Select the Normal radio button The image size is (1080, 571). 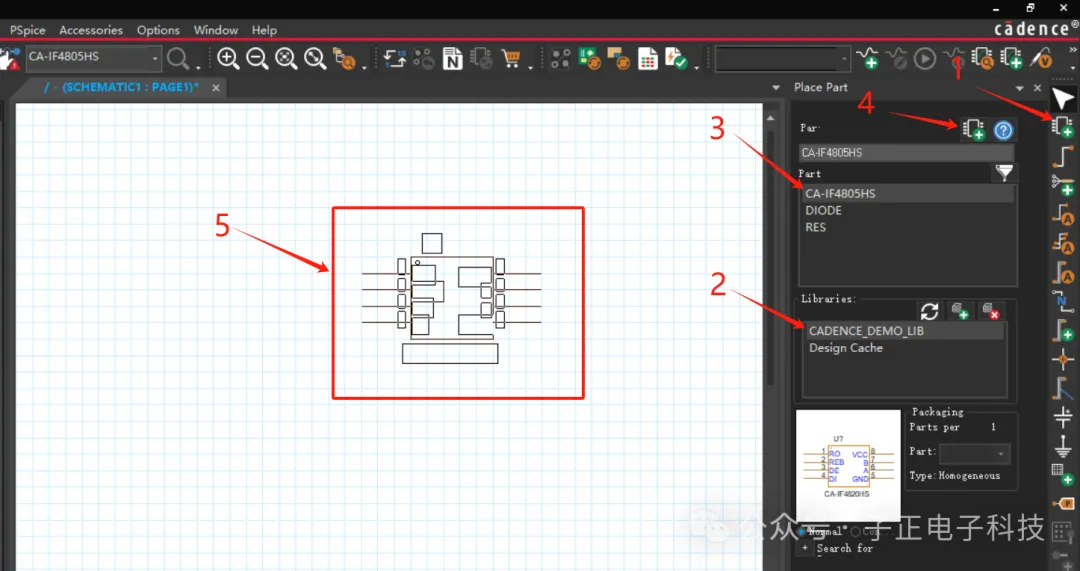click(x=803, y=532)
